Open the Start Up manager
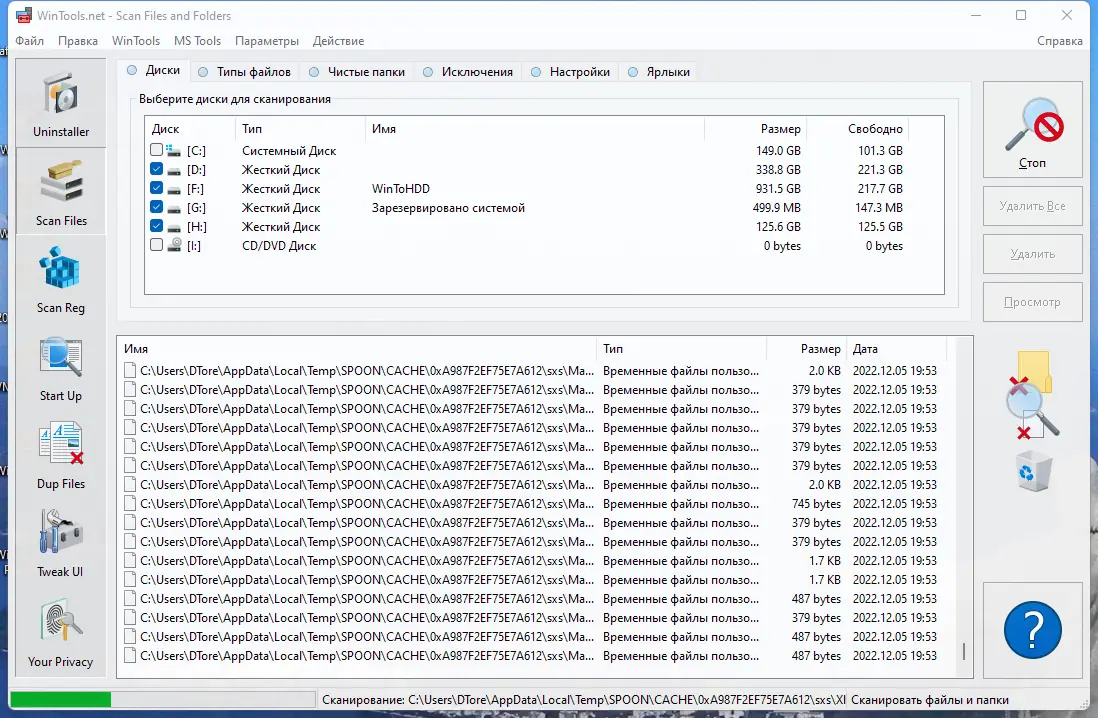Viewport: 1098px width, 718px height. pos(61,368)
